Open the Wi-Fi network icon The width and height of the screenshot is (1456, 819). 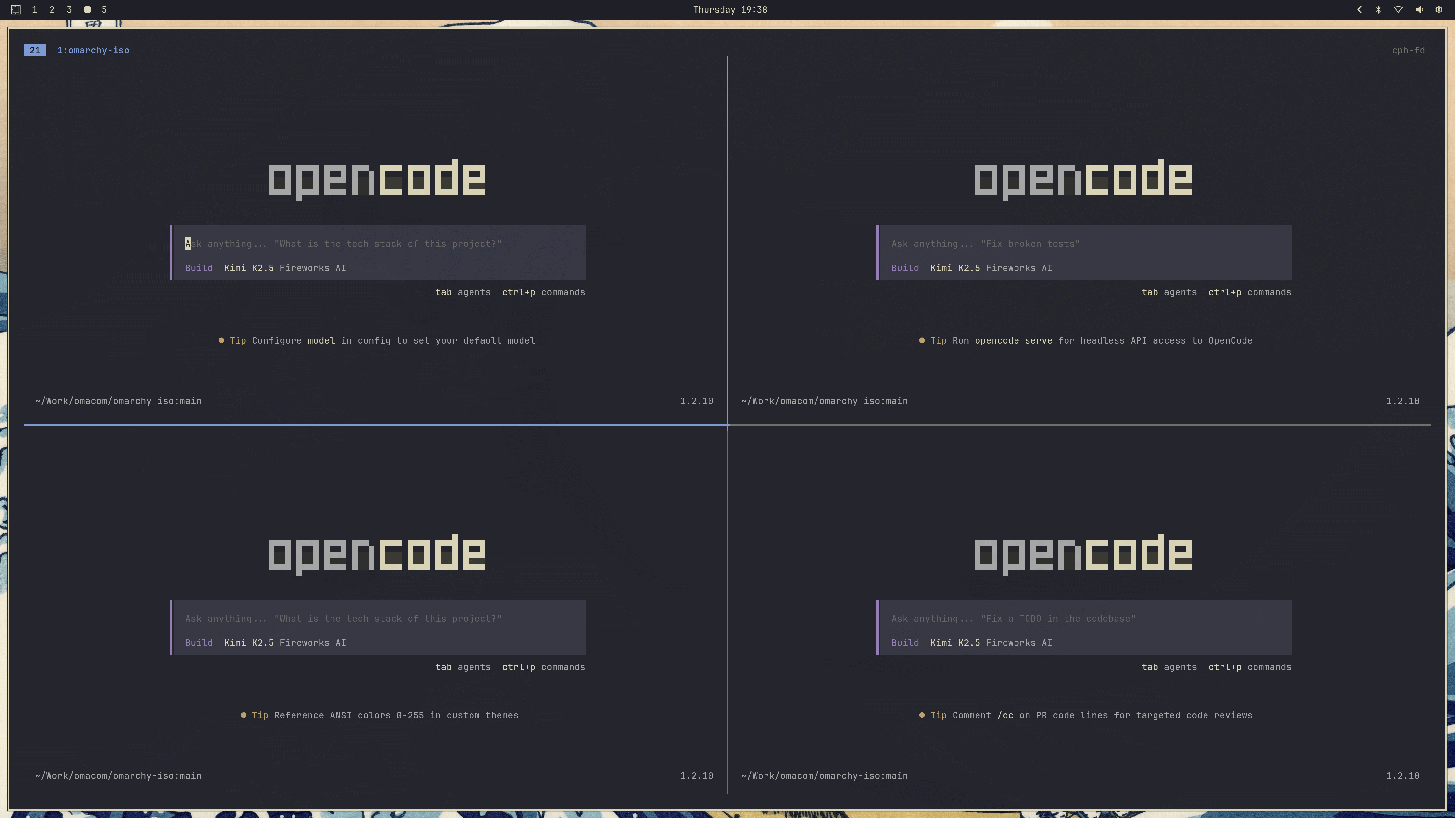click(x=1398, y=10)
